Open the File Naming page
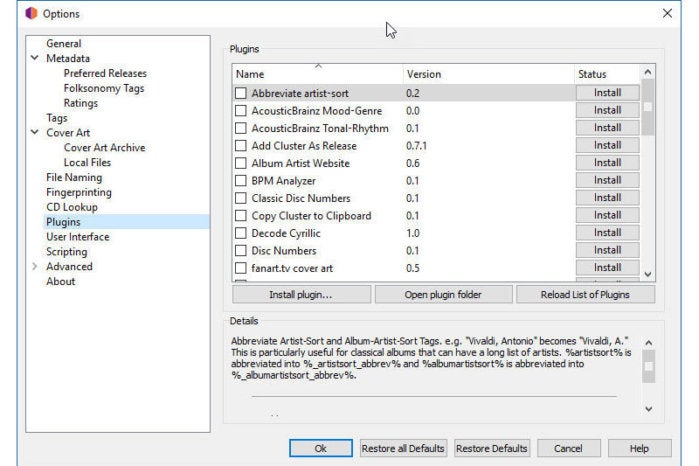This screenshot has height=466, width=699. point(74,177)
